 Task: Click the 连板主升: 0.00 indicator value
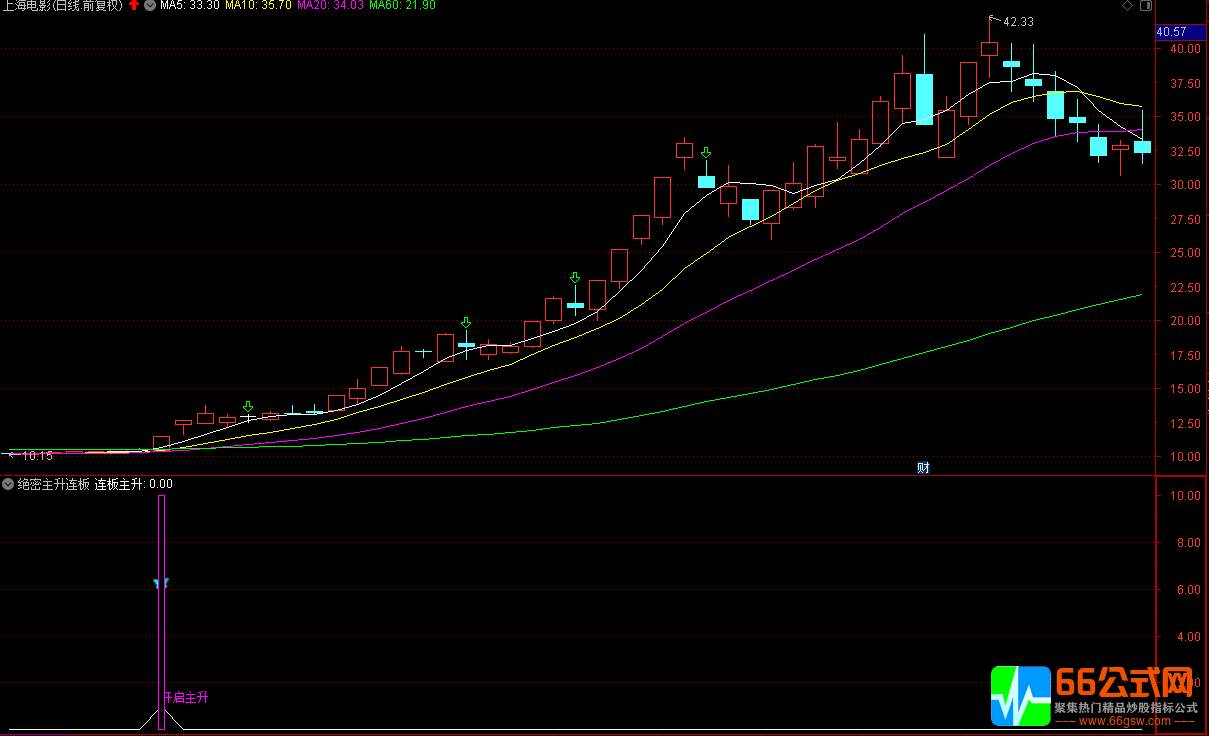(x=134, y=484)
